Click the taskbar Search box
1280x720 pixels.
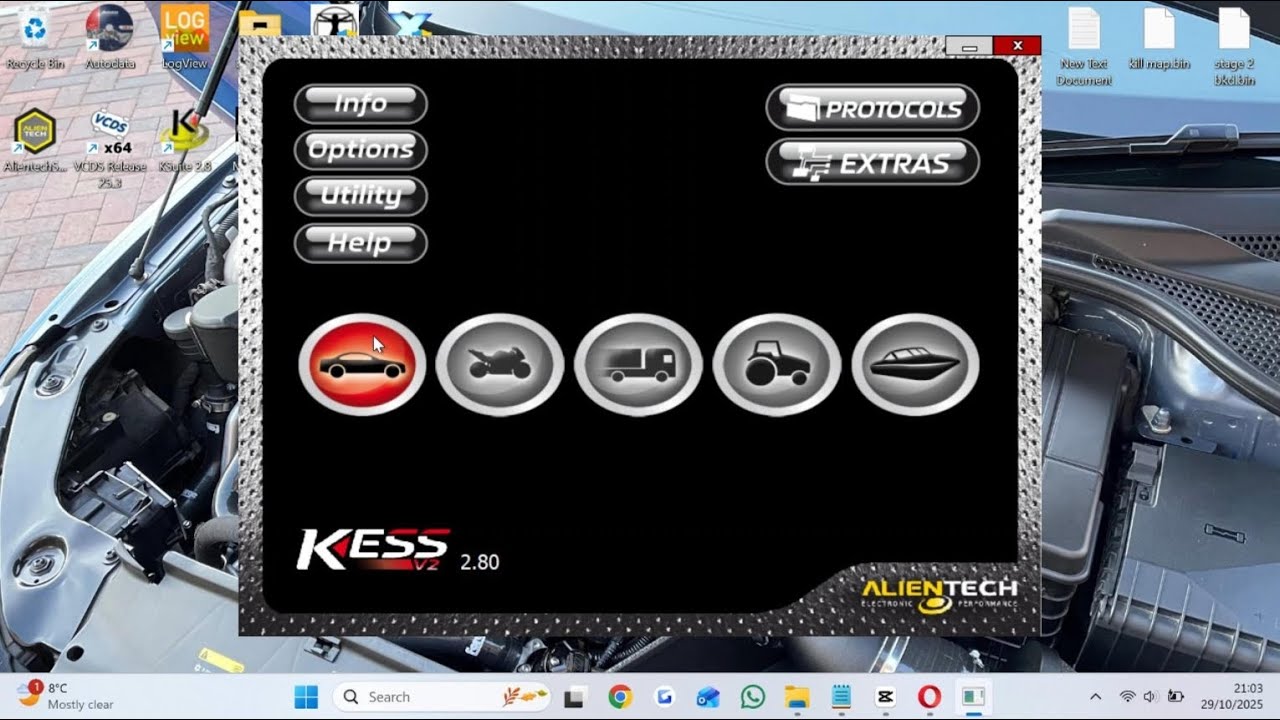pos(443,697)
